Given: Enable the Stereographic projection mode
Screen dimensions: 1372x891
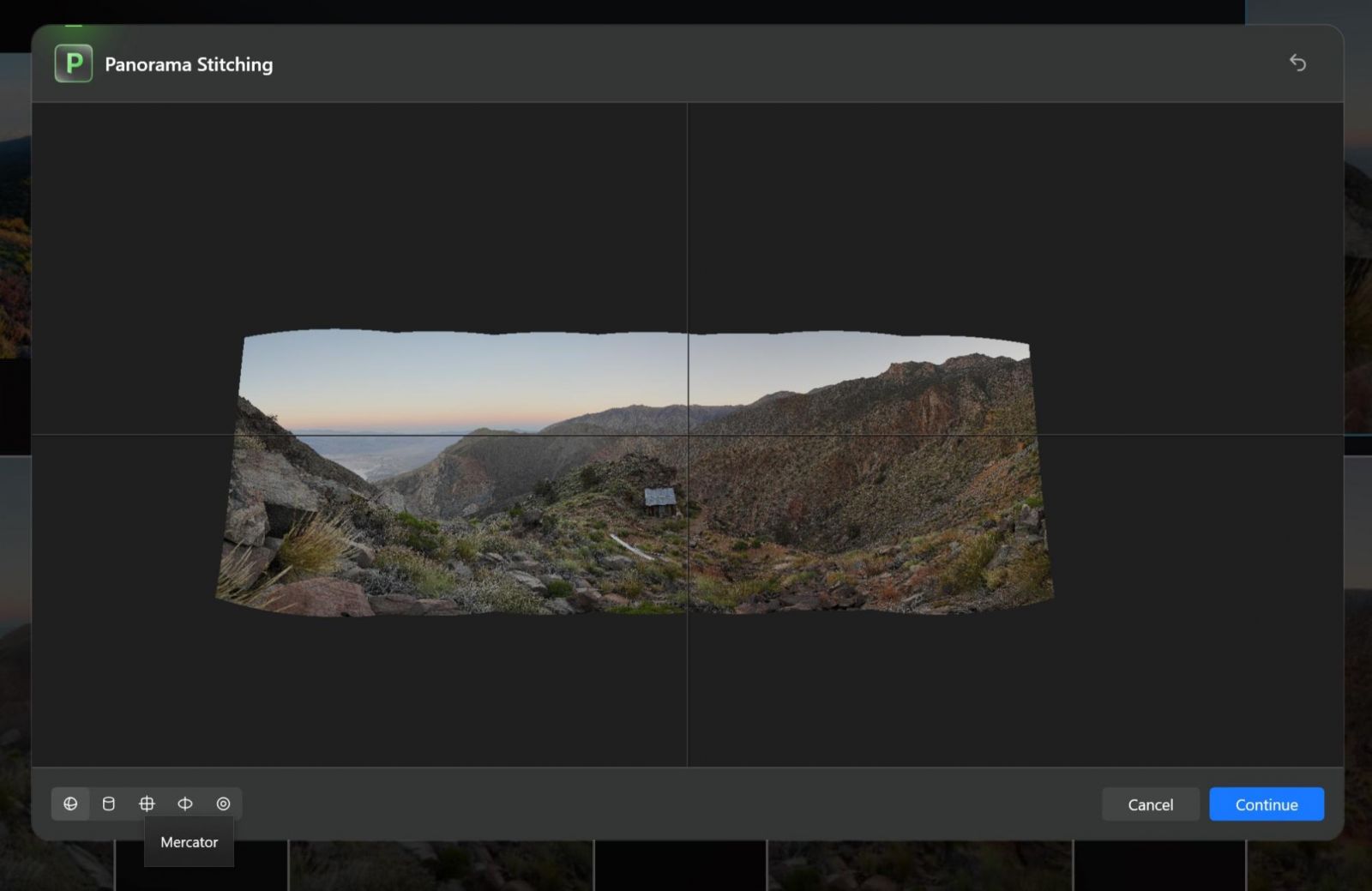Looking at the screenshot, I should (223, 804).
